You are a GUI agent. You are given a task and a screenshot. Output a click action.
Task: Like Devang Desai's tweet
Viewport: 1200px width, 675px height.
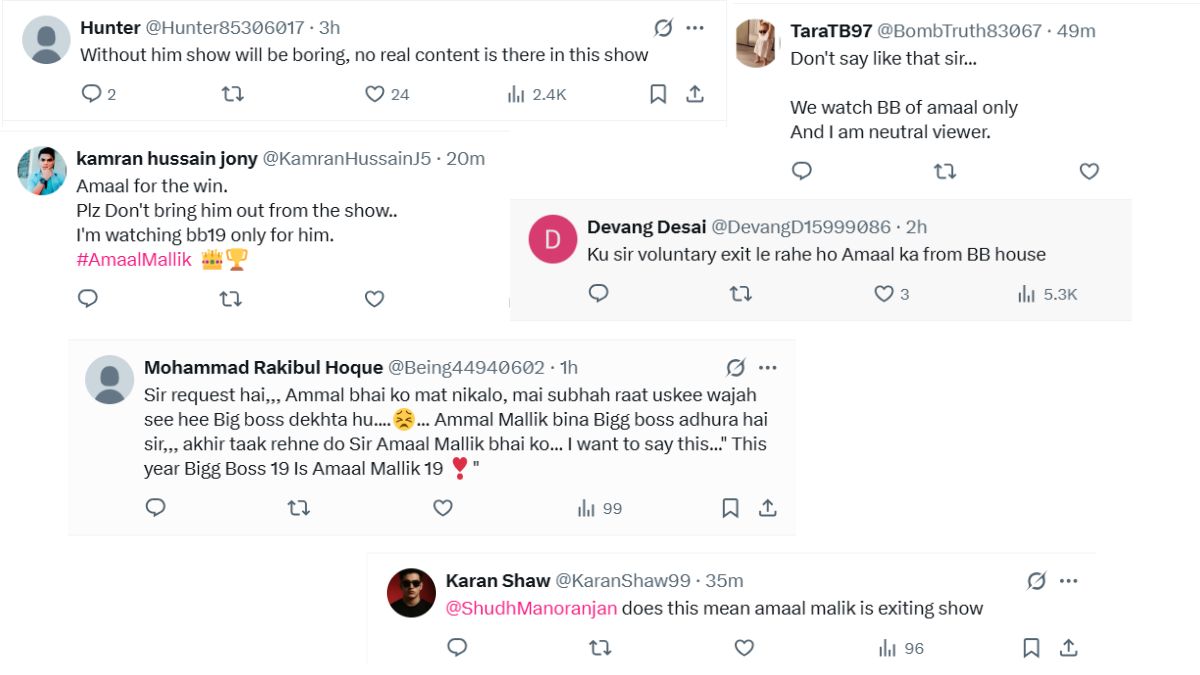[x=884, y=294]
